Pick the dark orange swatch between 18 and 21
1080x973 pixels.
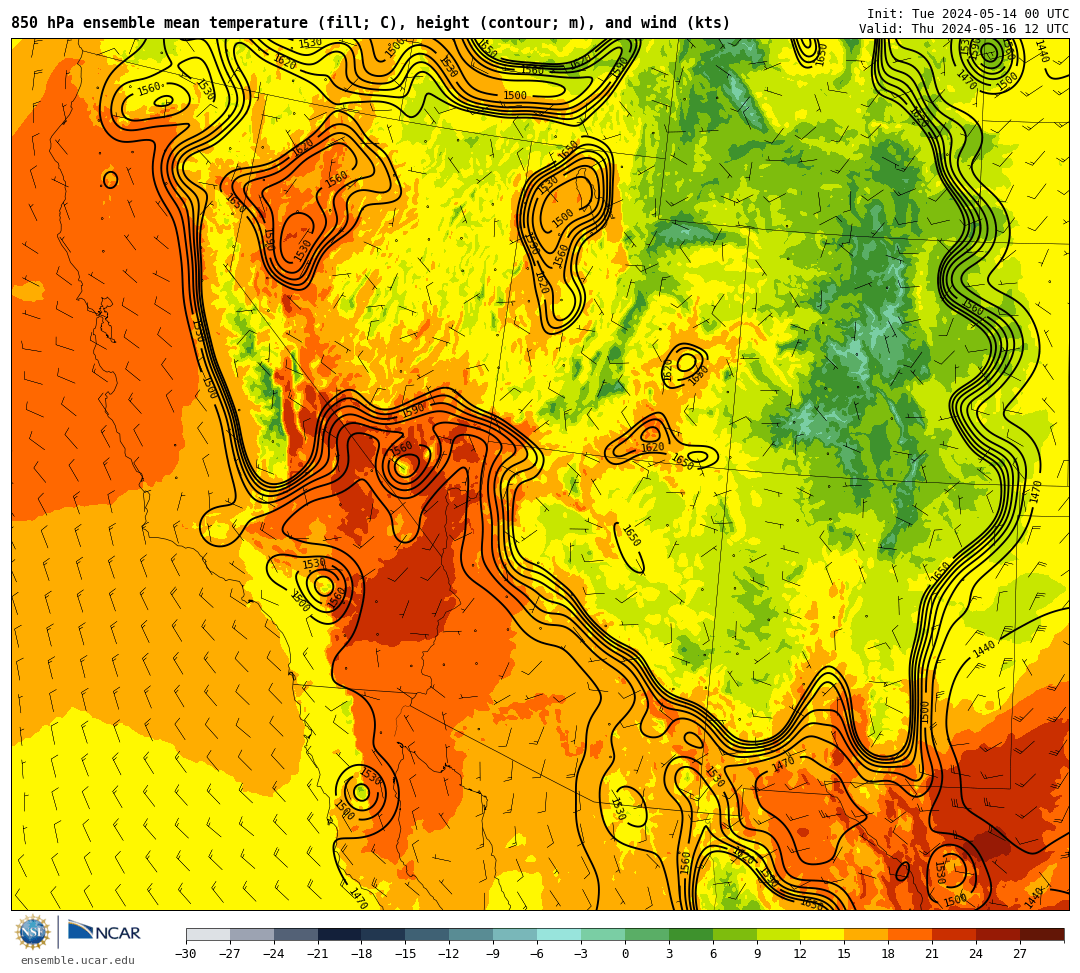tap(911, 935)
